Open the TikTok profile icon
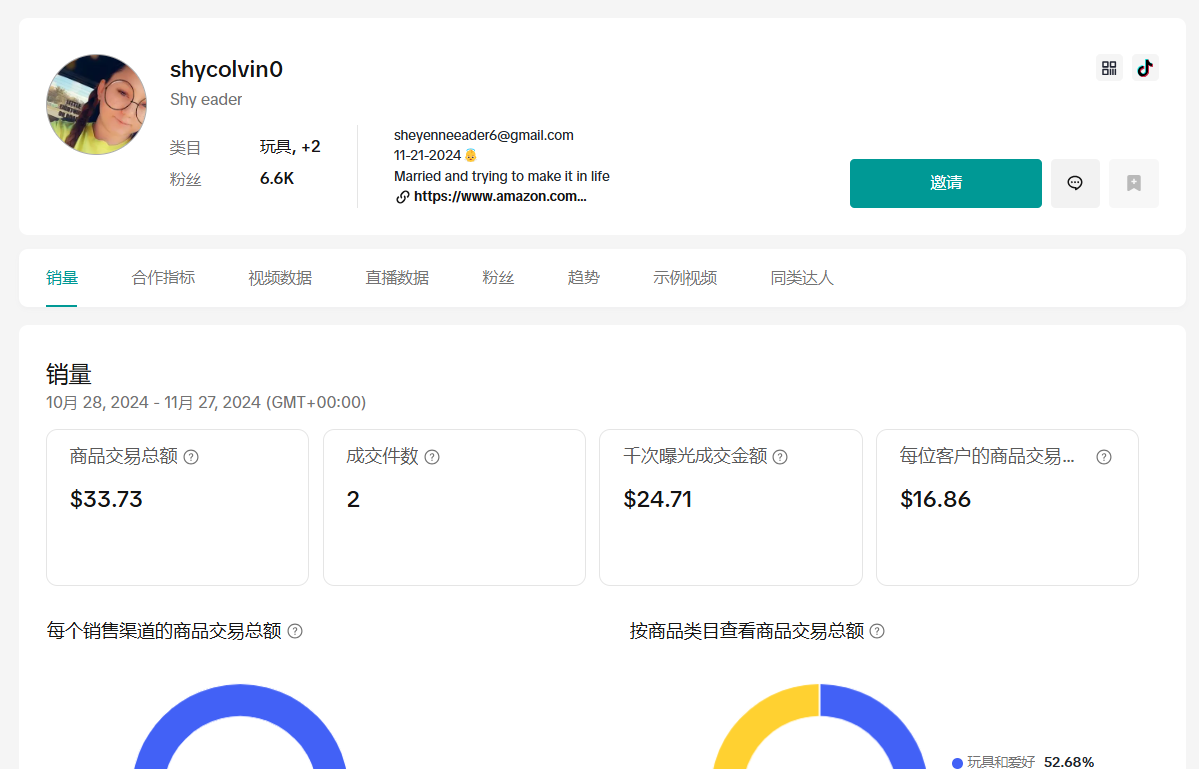Viewport: 1199px width, 769px height. pos(1145,68)
